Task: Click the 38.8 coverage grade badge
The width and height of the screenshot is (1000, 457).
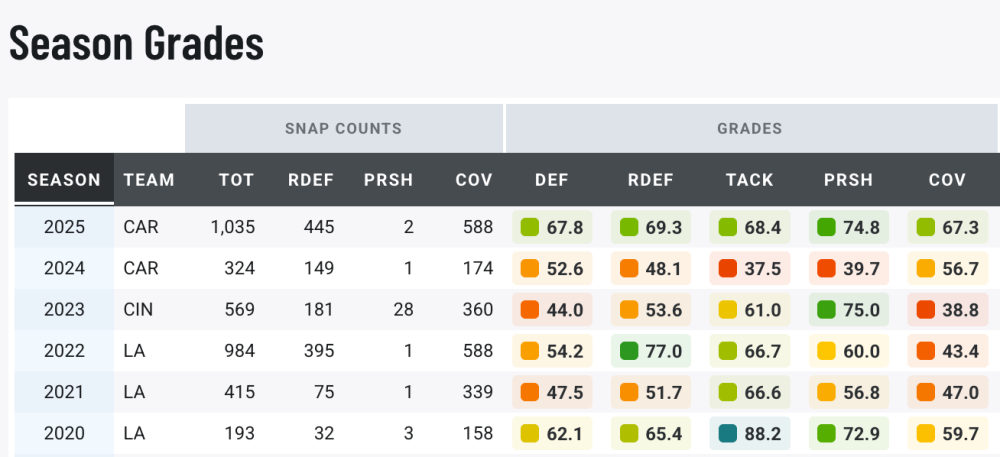Action: click(947, 309)
